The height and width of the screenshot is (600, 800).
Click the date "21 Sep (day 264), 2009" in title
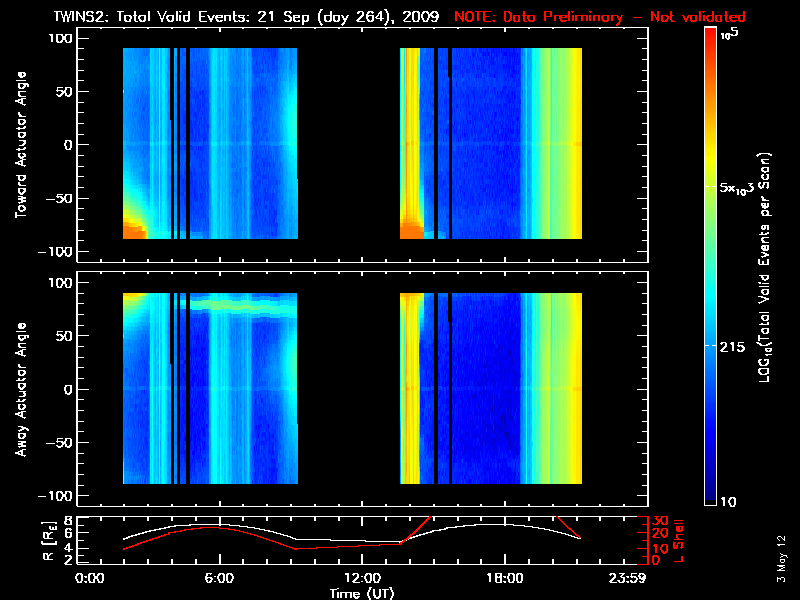point(348,17)
